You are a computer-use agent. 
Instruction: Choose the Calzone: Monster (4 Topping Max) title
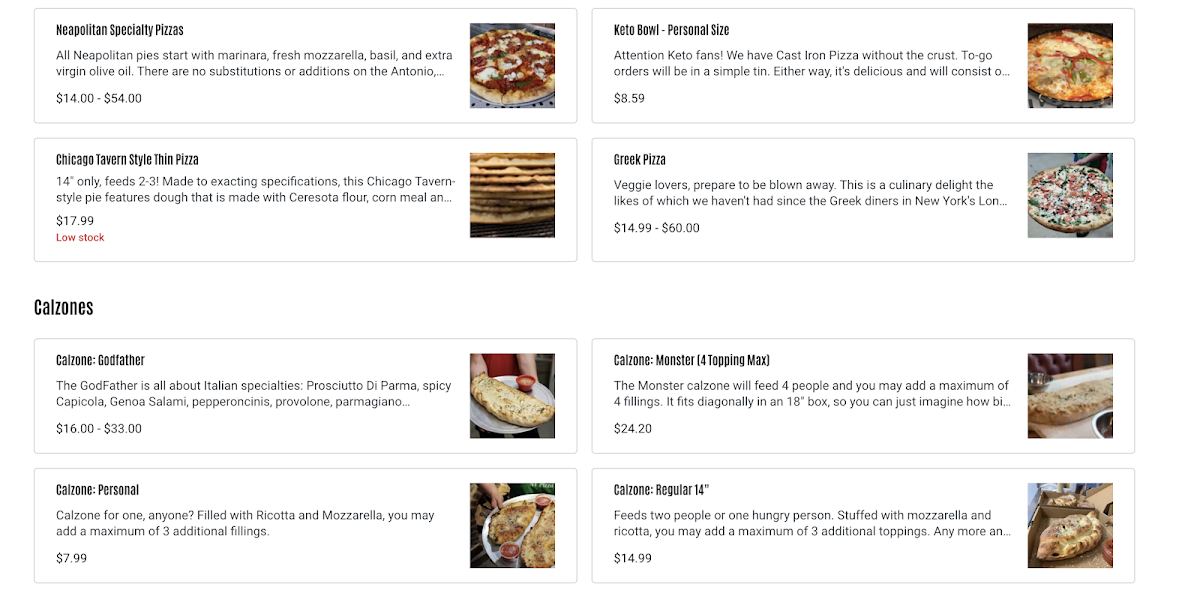pyautogui.click(x=691, y=360)
